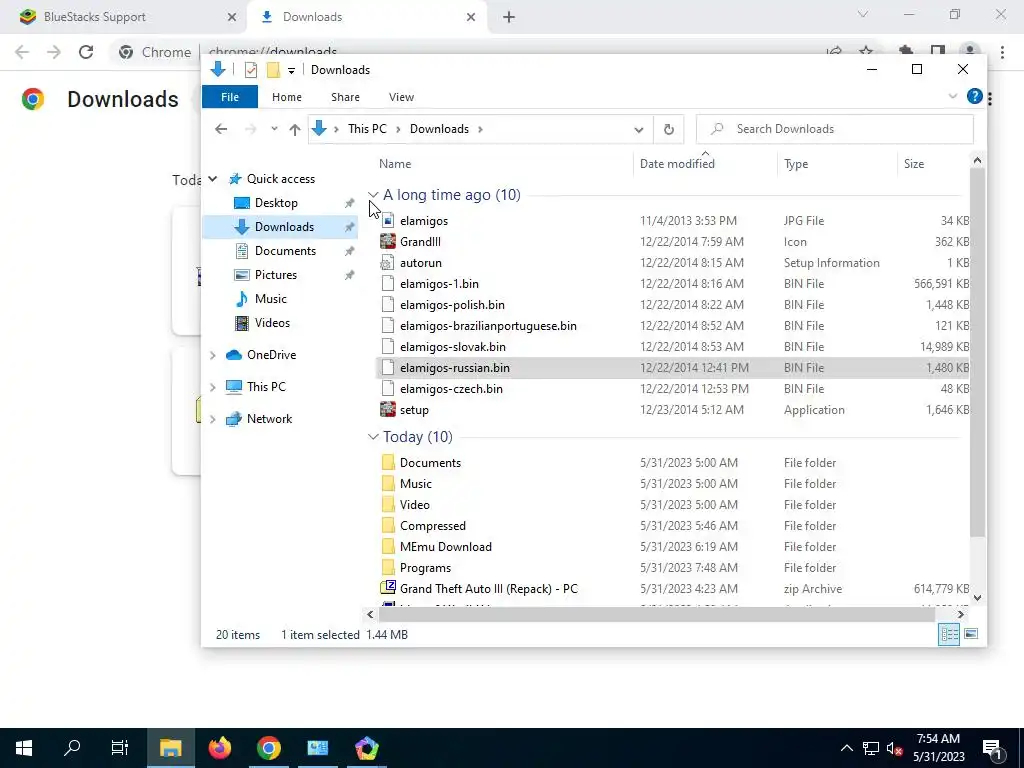Open the Windows Start menu
1024x768 pixels.
pos(24,748)
